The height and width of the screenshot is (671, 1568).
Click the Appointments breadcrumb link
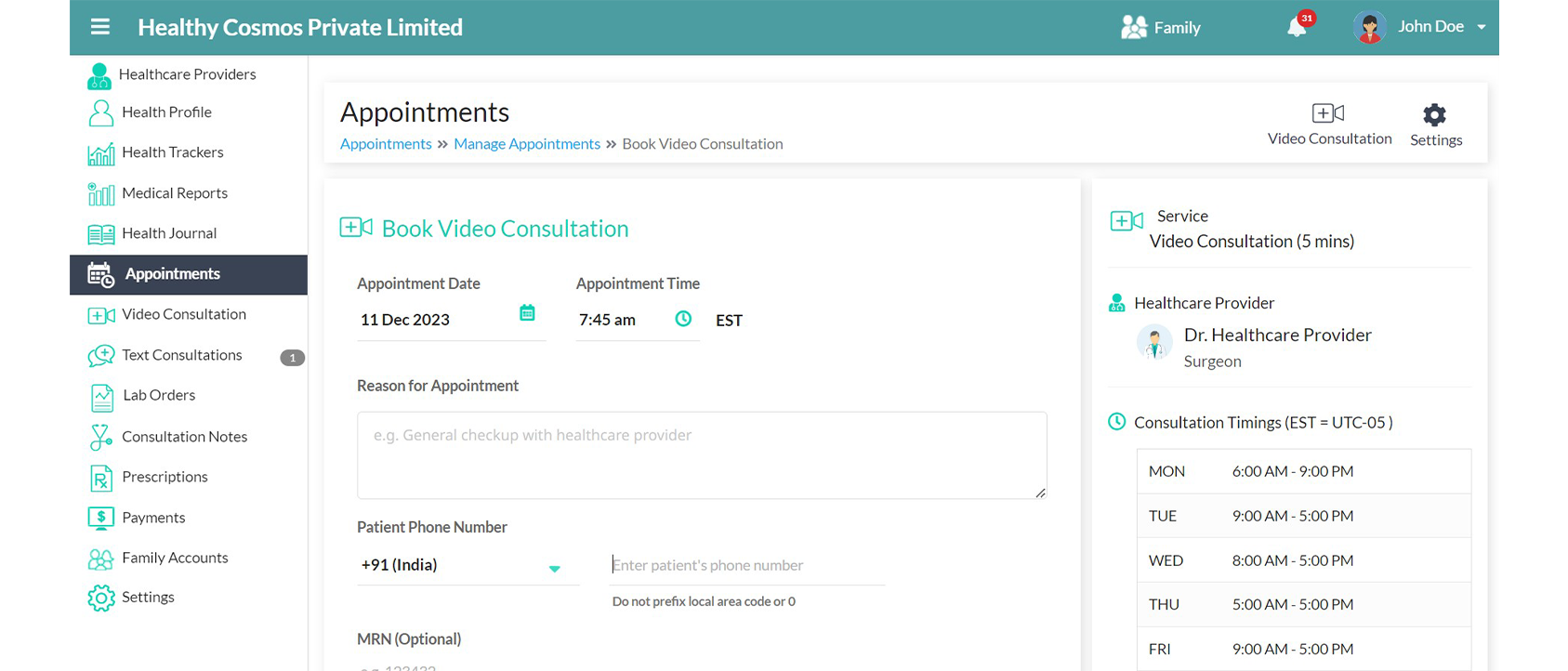pos(386,144)
